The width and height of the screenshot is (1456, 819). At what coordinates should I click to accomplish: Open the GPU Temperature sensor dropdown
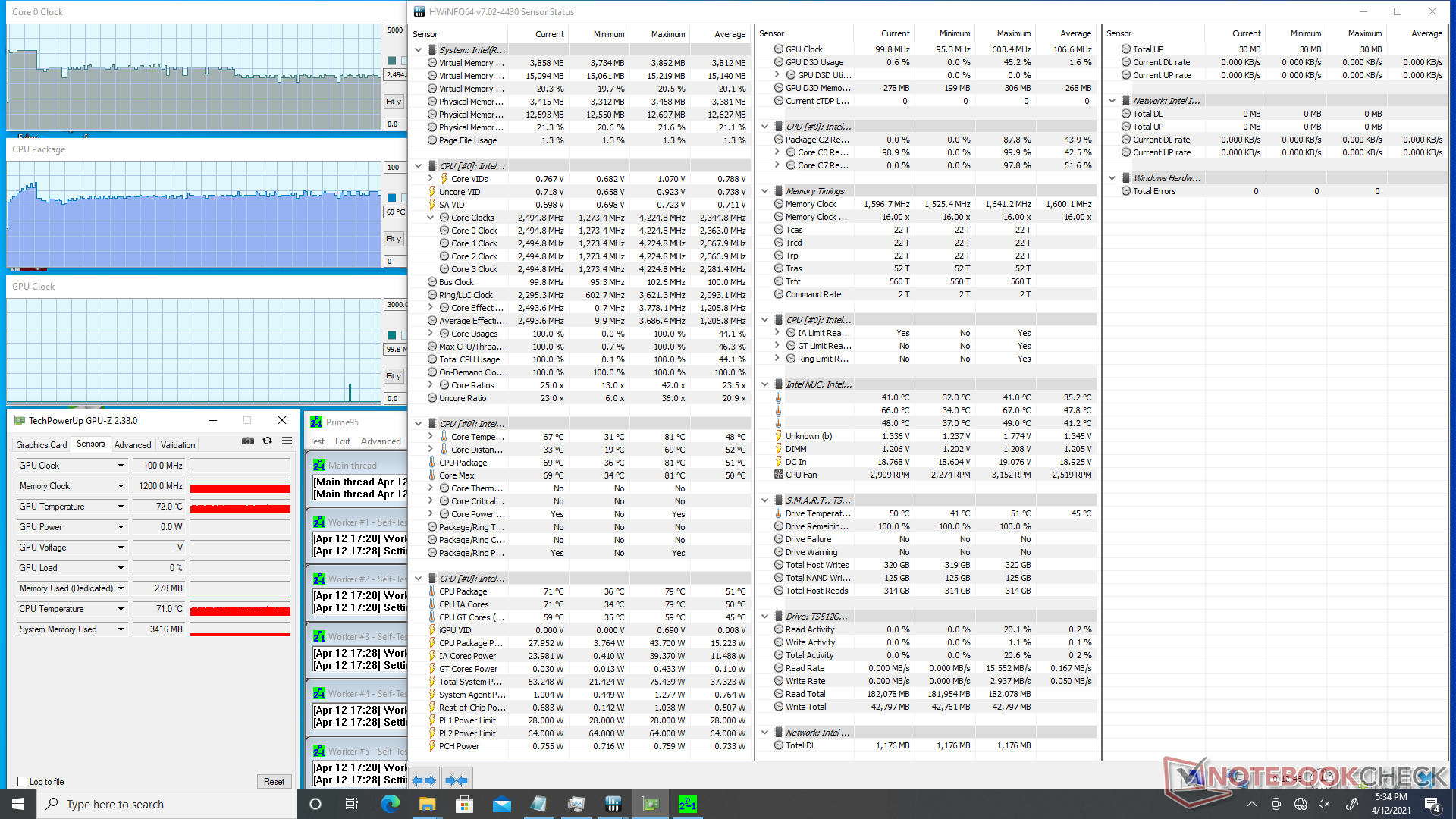click(121, 507)
